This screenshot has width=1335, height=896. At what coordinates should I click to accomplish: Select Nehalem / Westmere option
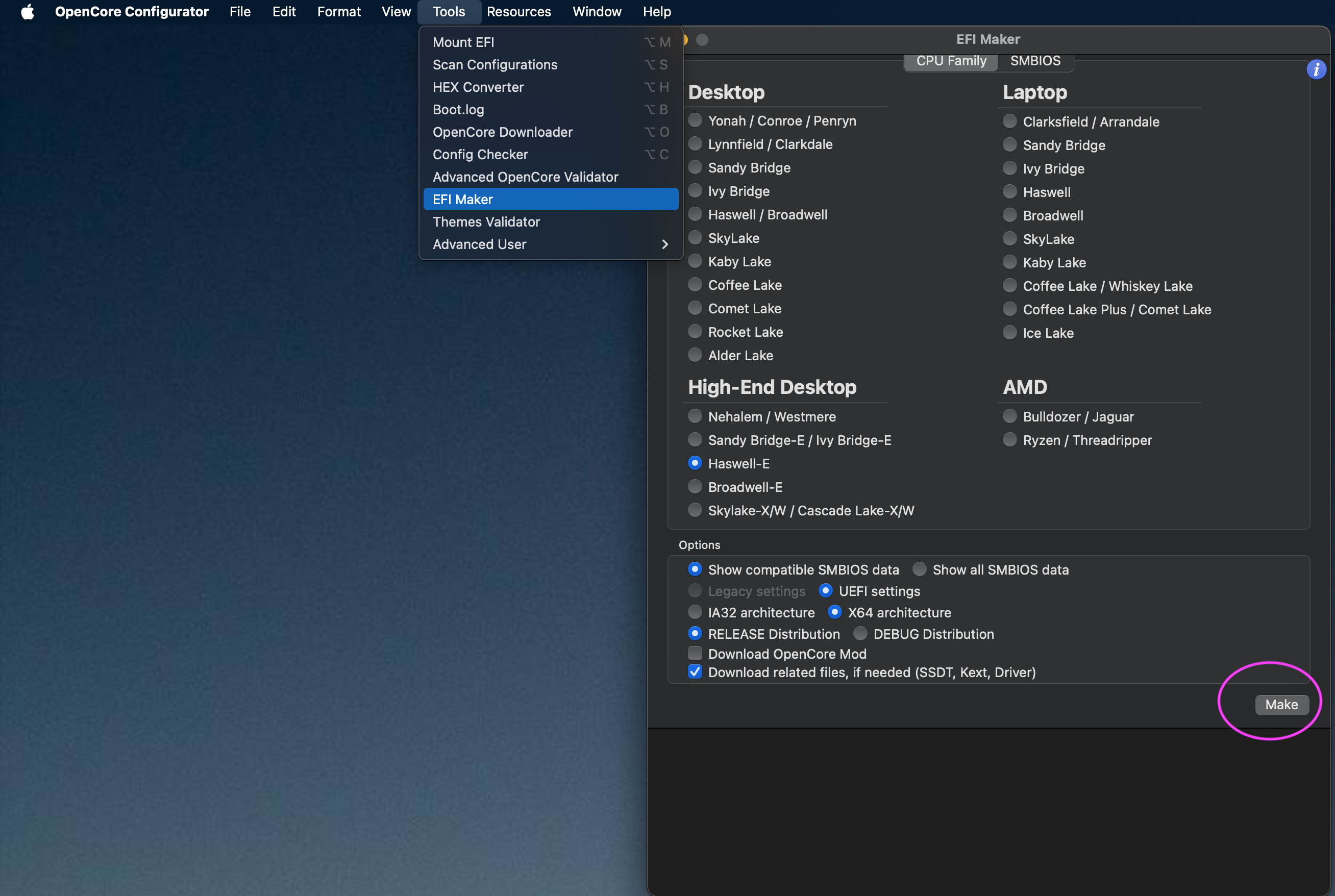pos(695,416)
